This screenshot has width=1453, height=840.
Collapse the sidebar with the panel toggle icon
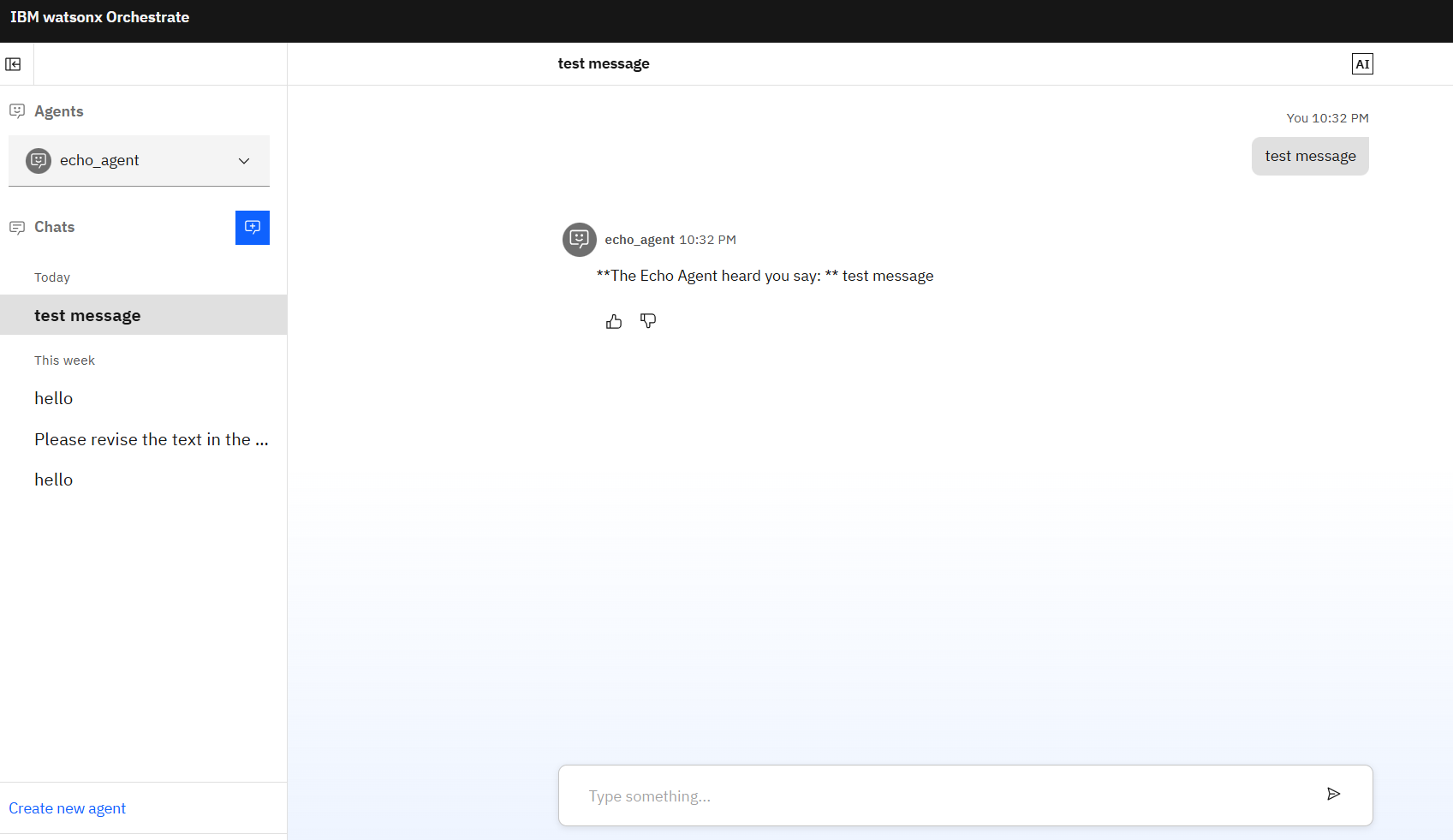(x=14, y=64)
